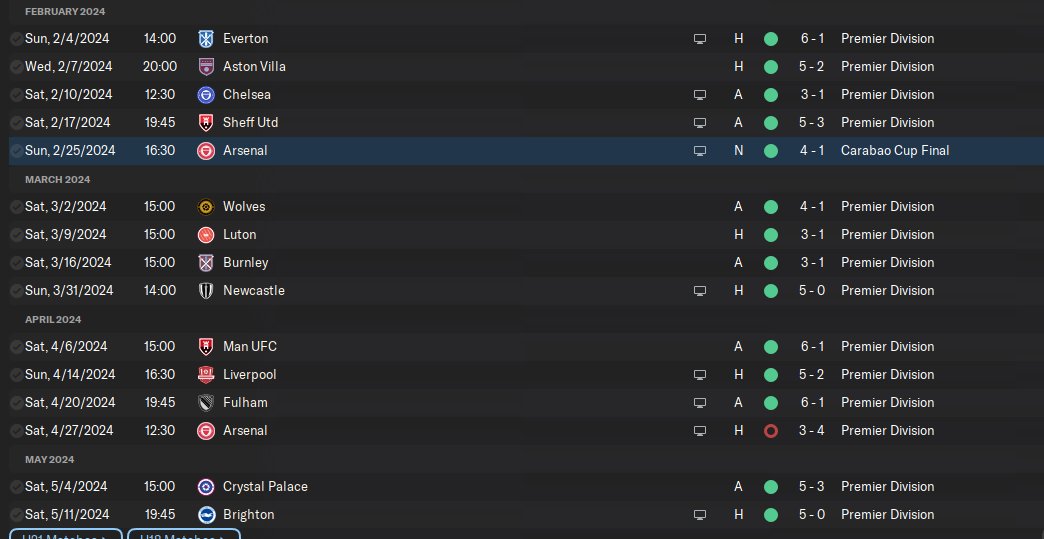Click the TV icon on the Carabao Cup Final row

point(700,151)
